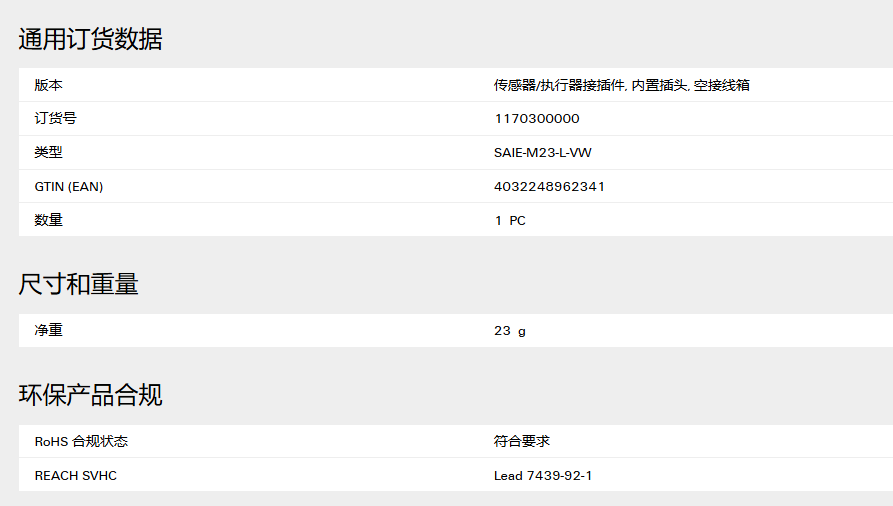The image size is (893, 506).
Task: Select the order number 1170300000
Action: click(x=537, y=119)
